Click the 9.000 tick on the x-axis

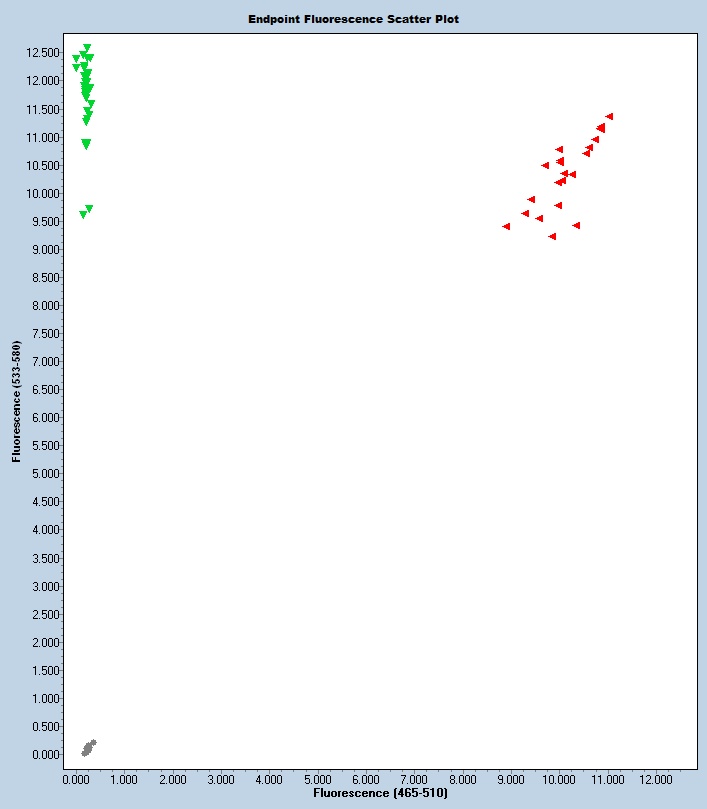coord(510,777)
